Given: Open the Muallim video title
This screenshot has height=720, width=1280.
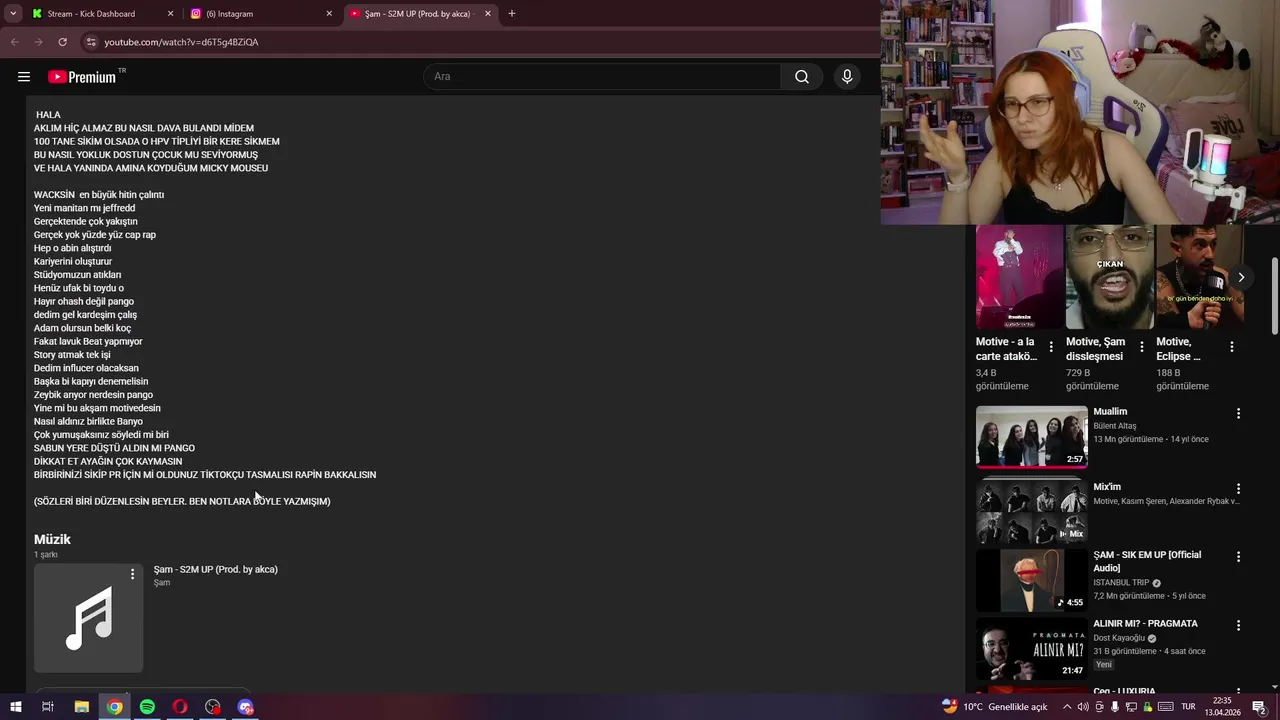Looking at the screenshot, I should [x=1110, y=411].
